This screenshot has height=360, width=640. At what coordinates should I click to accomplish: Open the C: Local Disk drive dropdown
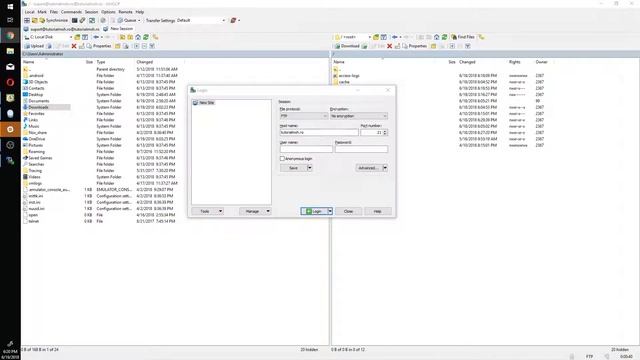pyautogui.click(x=48, y=37)
